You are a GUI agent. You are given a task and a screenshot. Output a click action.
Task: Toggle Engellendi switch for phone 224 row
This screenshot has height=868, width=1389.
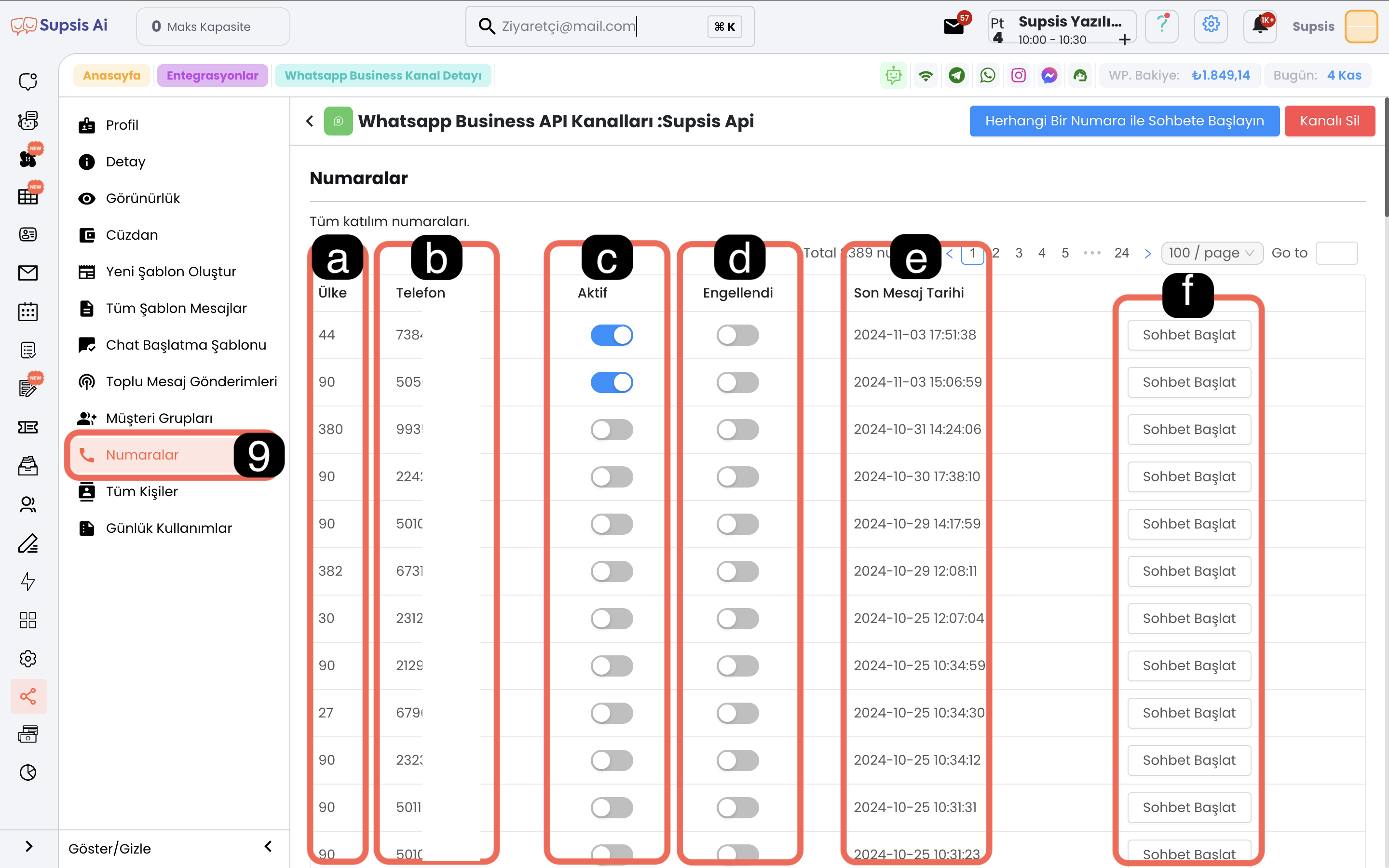(x=737, y=476)
